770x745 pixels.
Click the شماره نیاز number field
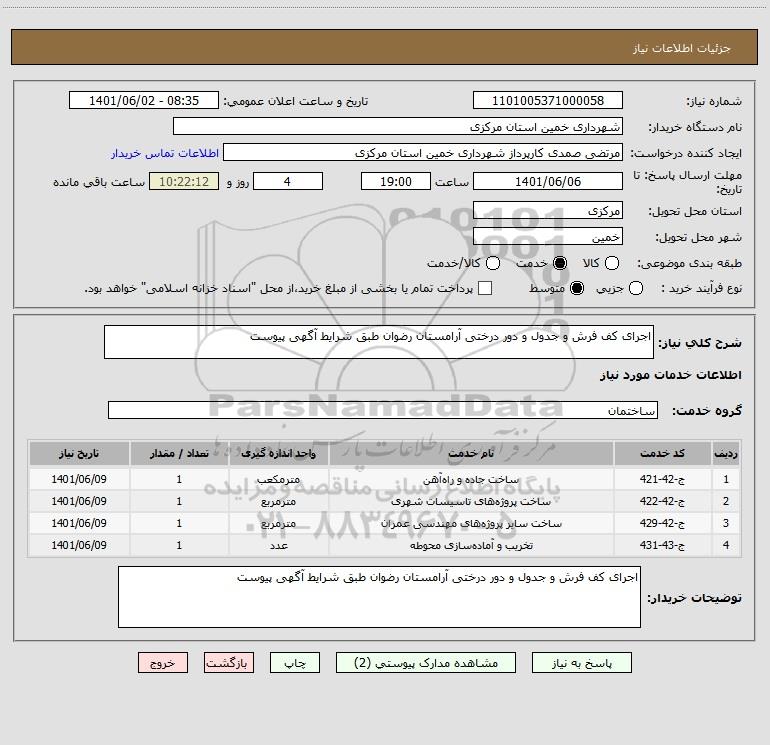tap(548, 101)
